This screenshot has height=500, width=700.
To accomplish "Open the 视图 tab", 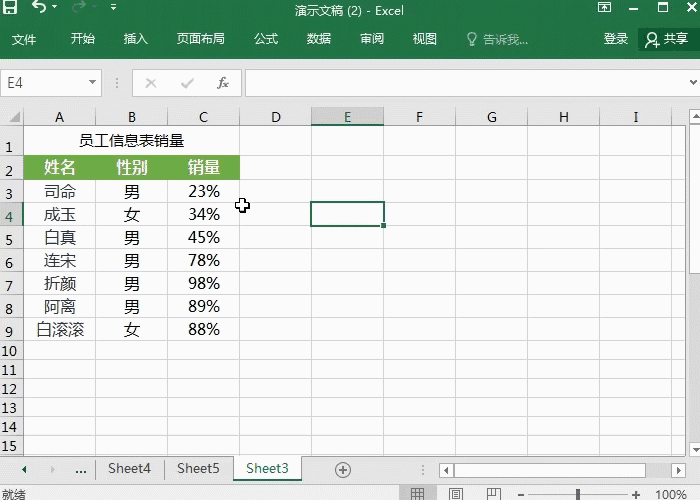I will (425, 39).
